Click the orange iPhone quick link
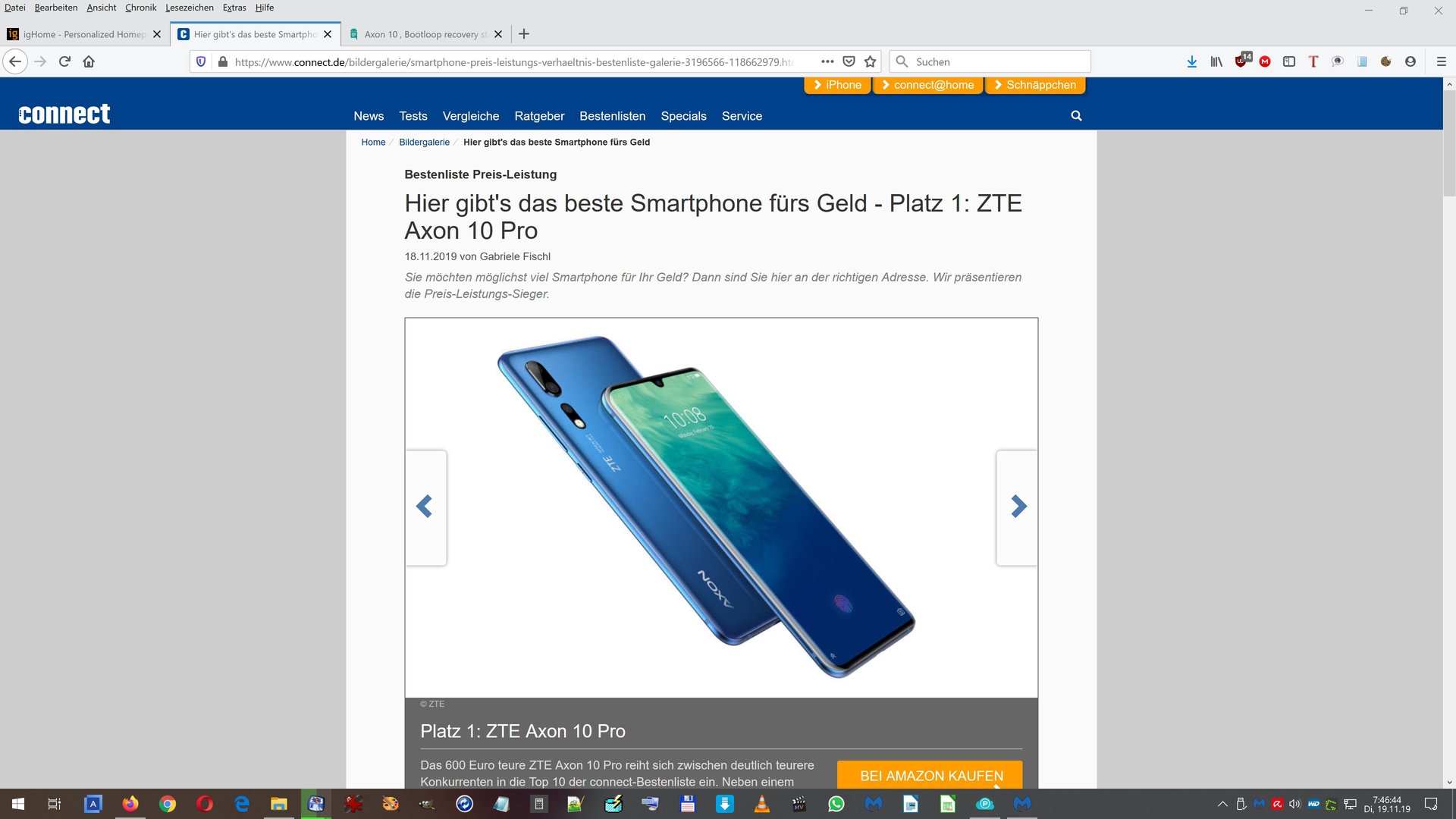Viewport: 1456px width, 819px height. [x=837, y=85]
